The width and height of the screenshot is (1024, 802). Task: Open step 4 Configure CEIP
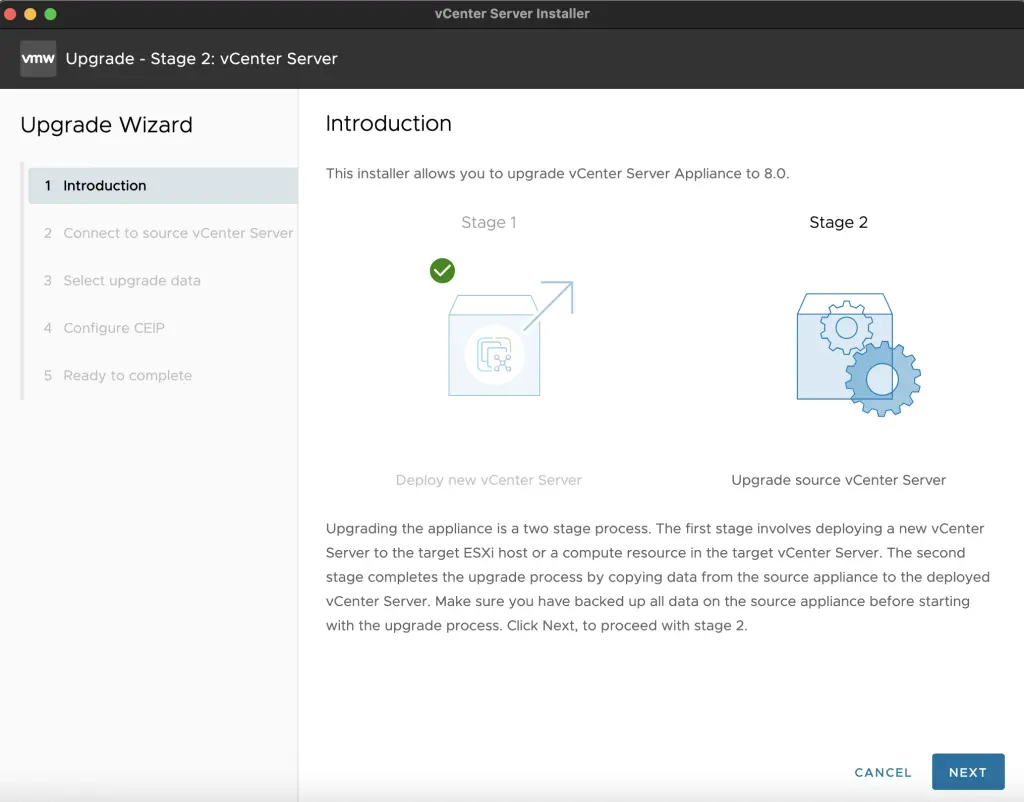point(113,328)
